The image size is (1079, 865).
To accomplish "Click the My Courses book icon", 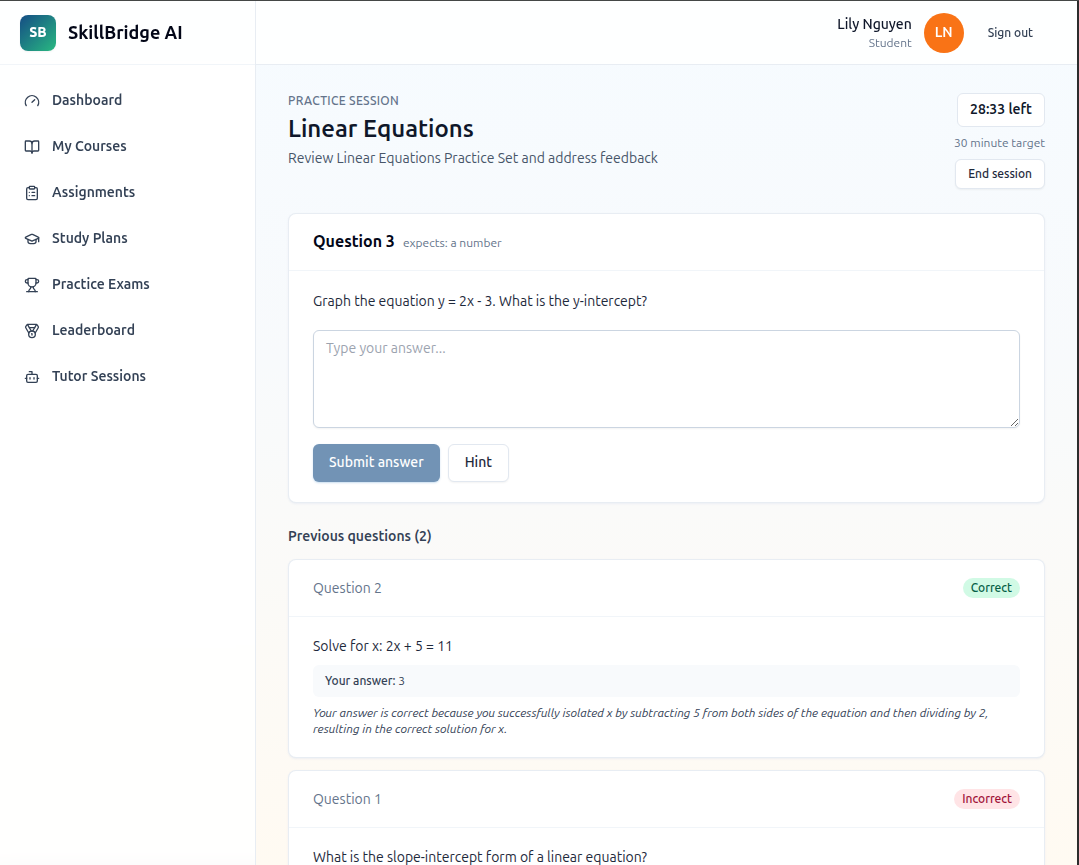I will pyautogui.click(x=32, y=147).
